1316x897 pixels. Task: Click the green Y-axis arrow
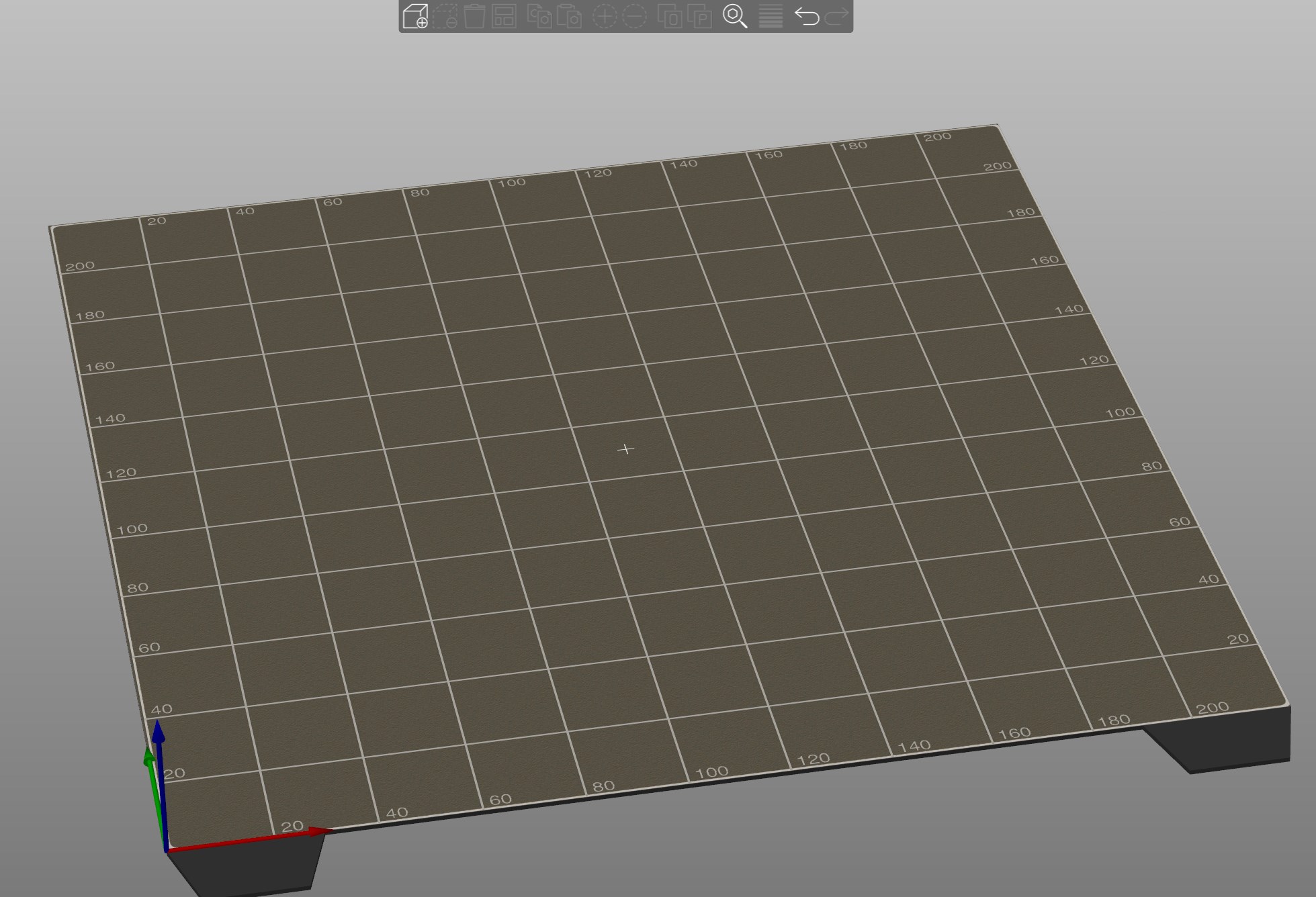tap(149, 765)
